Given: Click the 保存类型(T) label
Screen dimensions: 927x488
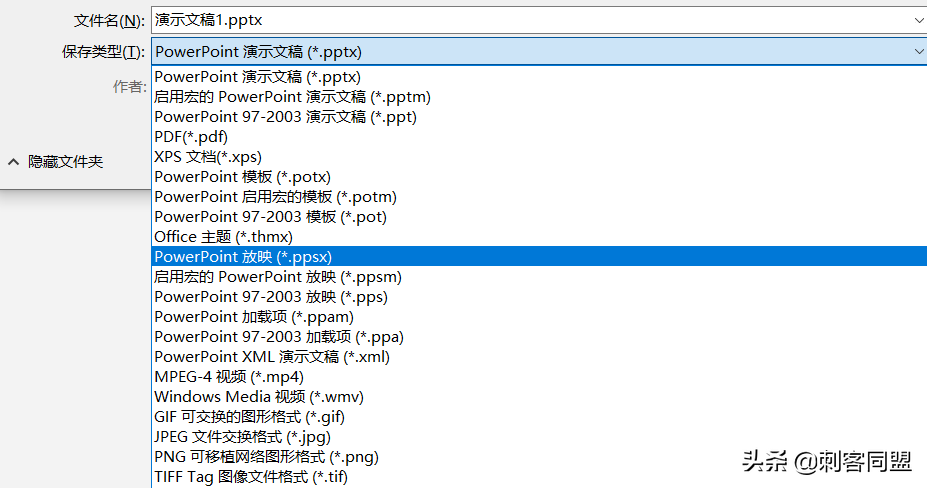Looking at the screenshot, I should [x=103, y=52].
